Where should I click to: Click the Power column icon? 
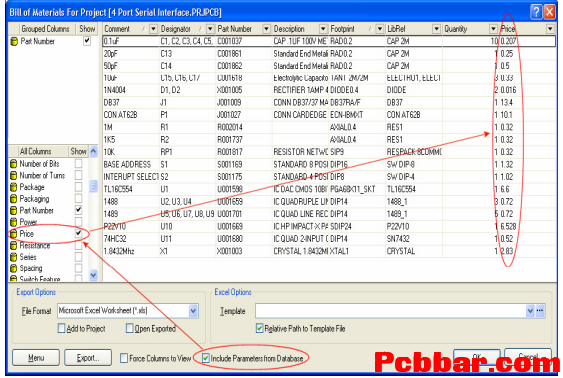(x=14, y=222)
